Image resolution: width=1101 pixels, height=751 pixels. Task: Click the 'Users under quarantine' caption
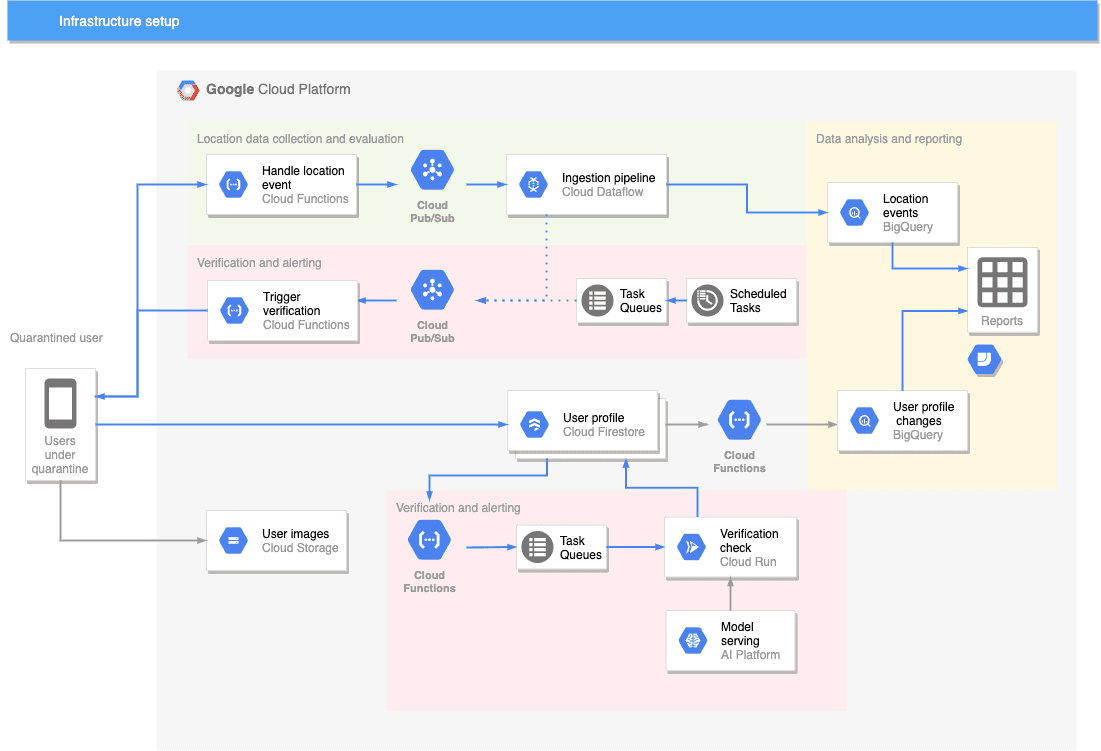click(x=60, y=455)
